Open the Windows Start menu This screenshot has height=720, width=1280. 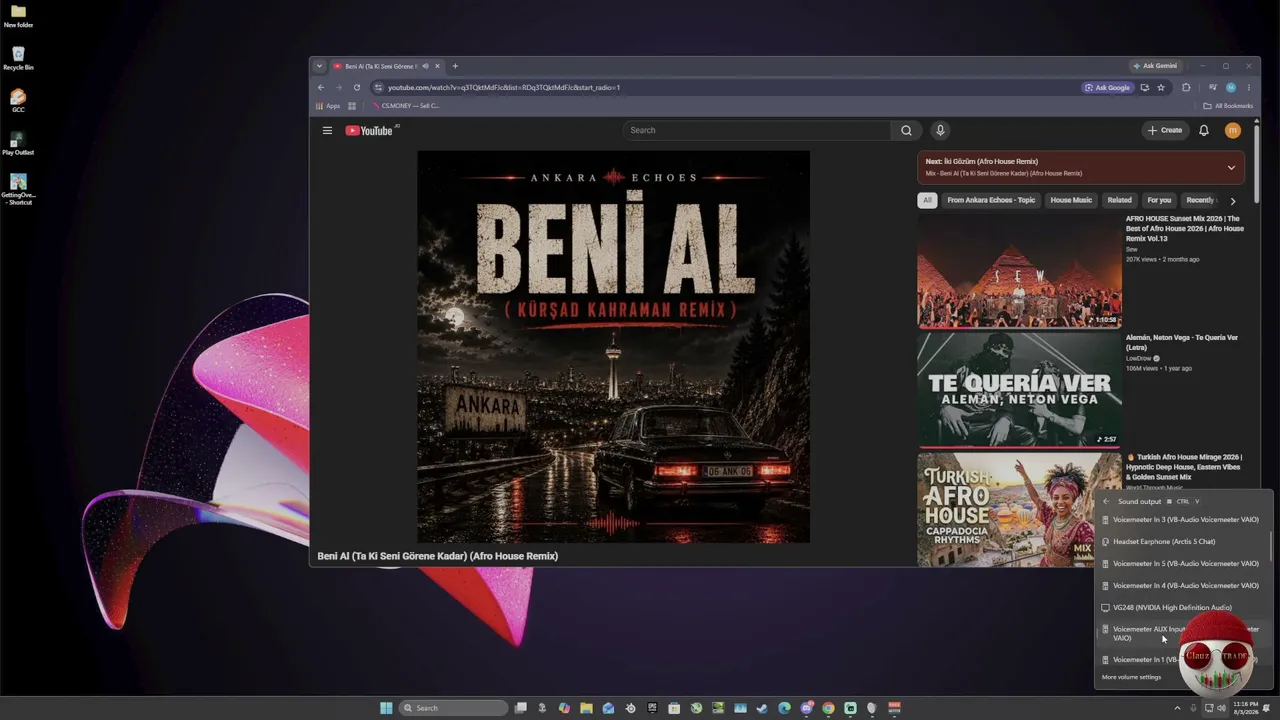pyautogui.click(x=386, y=708)
